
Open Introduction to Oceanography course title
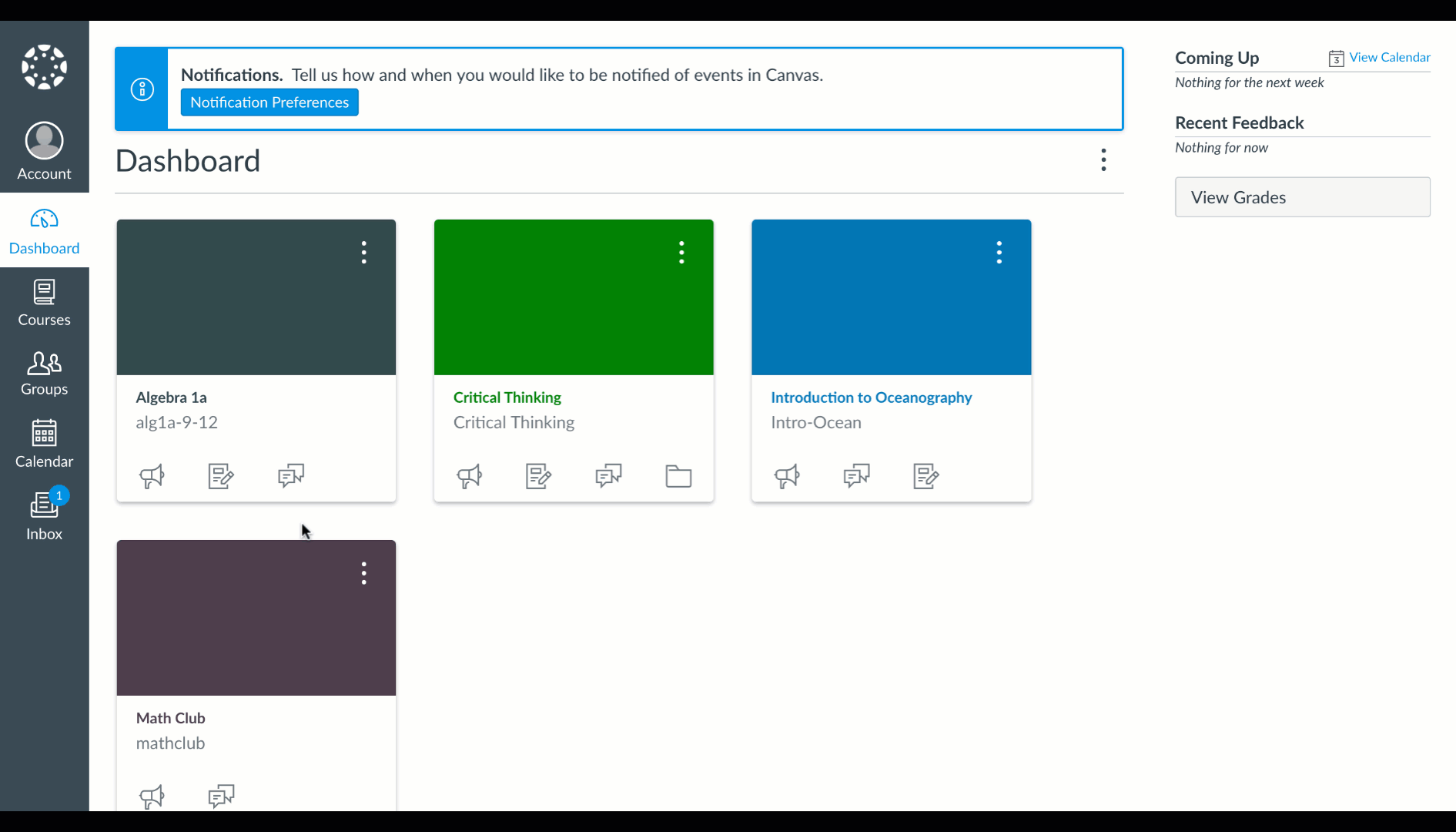871,398
